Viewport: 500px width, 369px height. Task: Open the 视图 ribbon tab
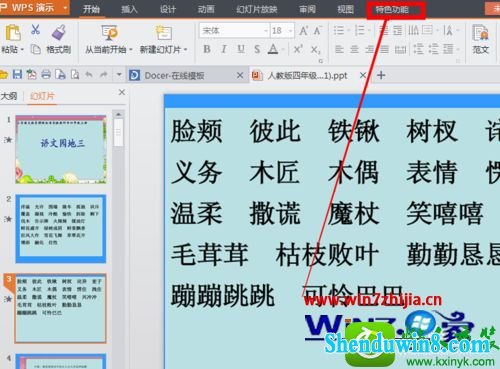[345, 9]
